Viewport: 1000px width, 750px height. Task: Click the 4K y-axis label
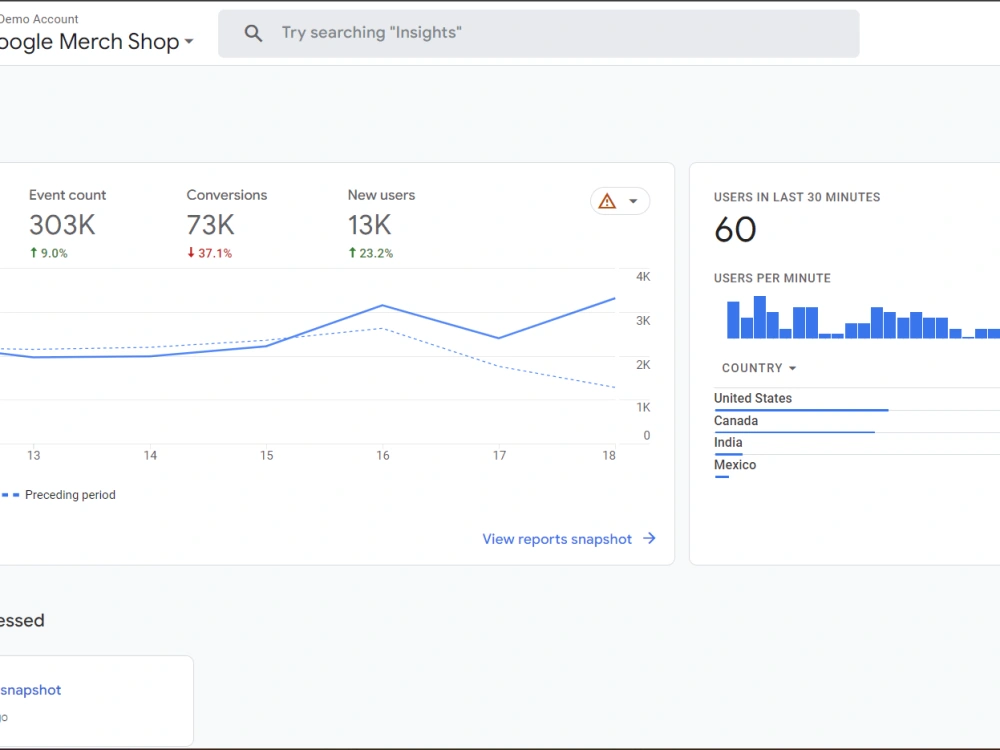[x=643, y=277]
